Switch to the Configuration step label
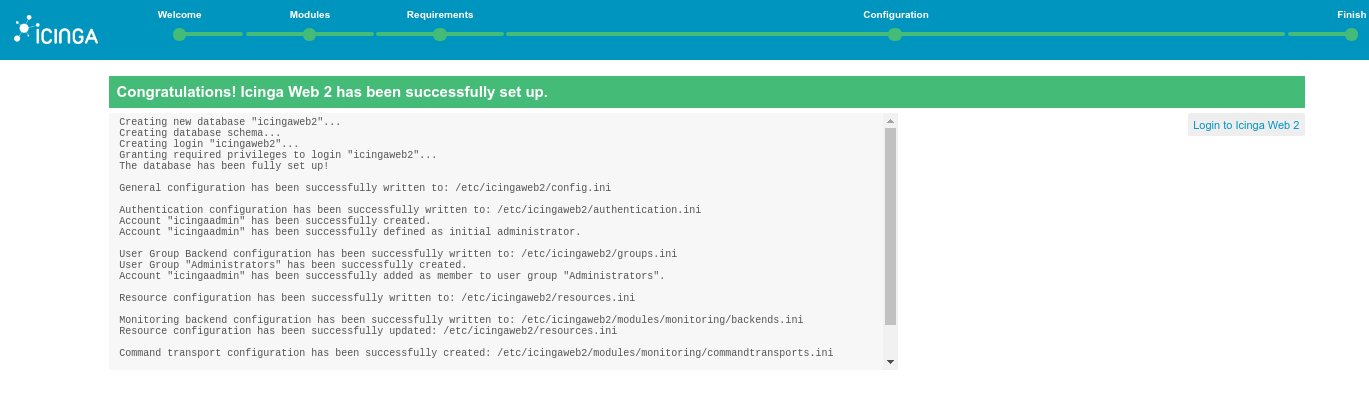The image size is (1369, 401). click(x=896, y=15)
